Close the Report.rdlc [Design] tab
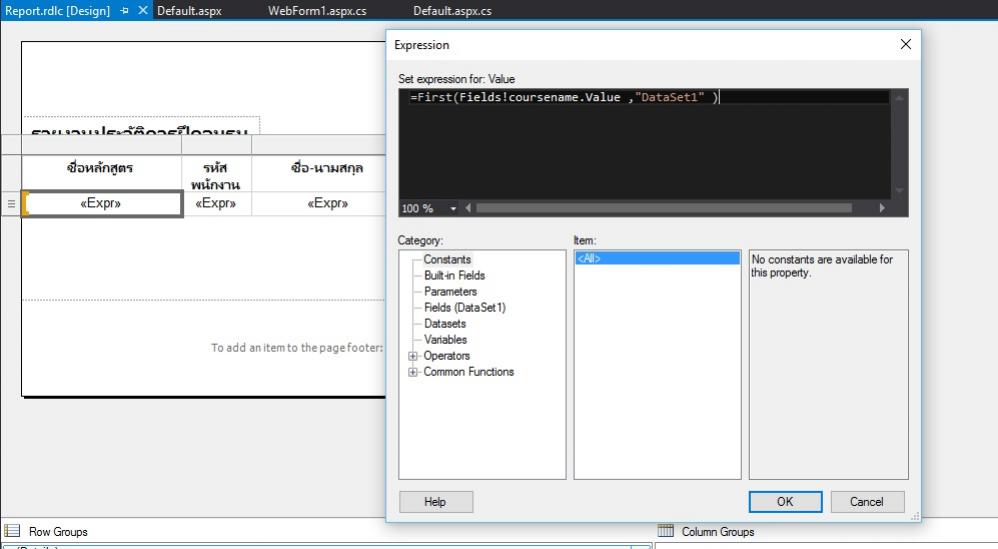Viewport: 998px width, 549px height. tap(143, 10)
